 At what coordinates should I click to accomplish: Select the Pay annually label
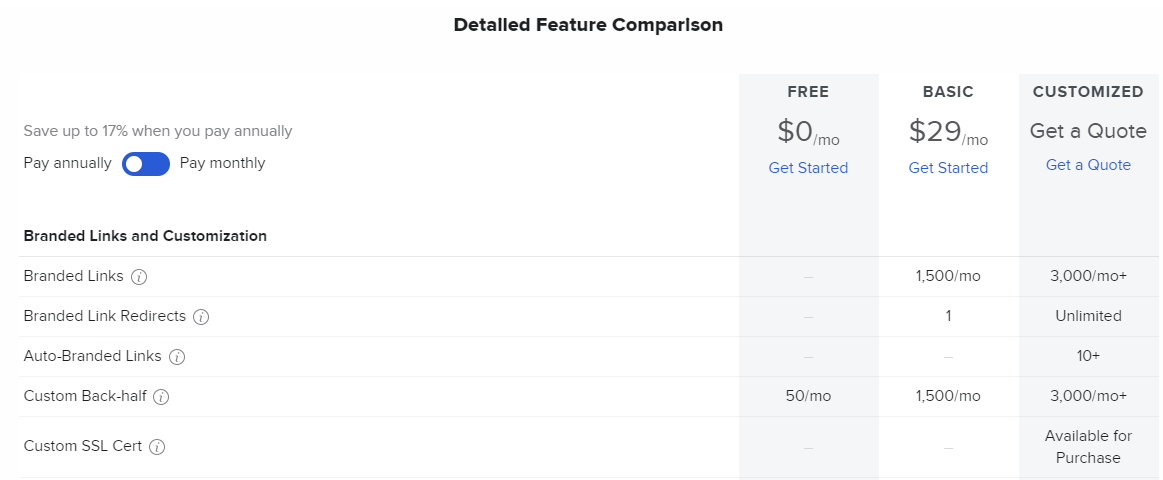[68, 163]
